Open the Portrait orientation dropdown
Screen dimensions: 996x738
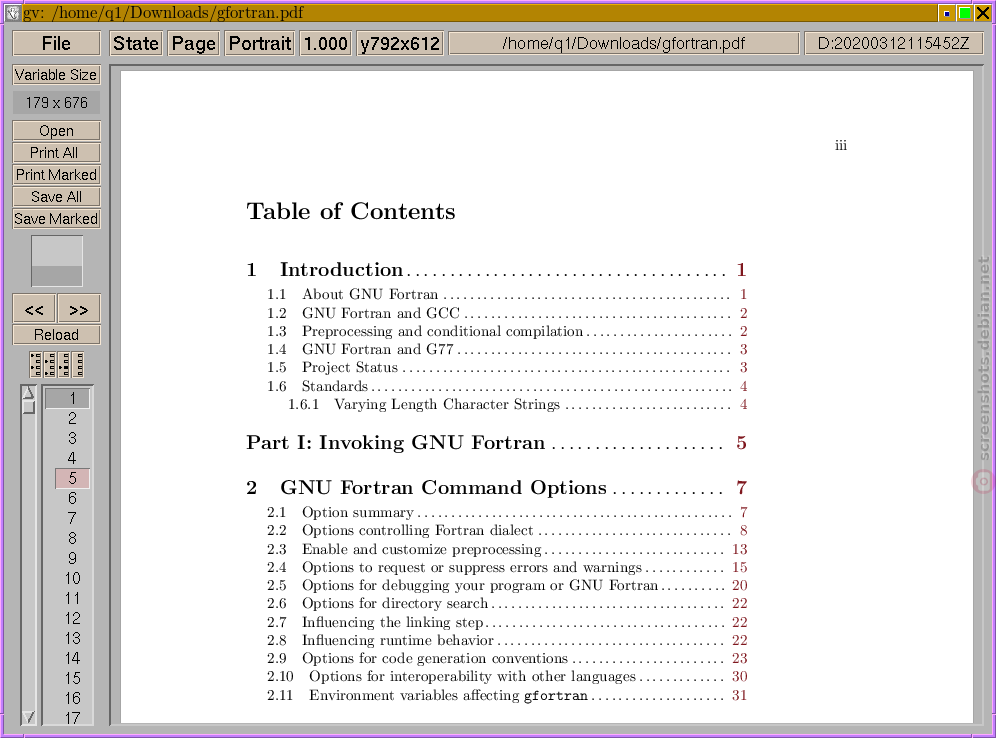coord(260,43)
